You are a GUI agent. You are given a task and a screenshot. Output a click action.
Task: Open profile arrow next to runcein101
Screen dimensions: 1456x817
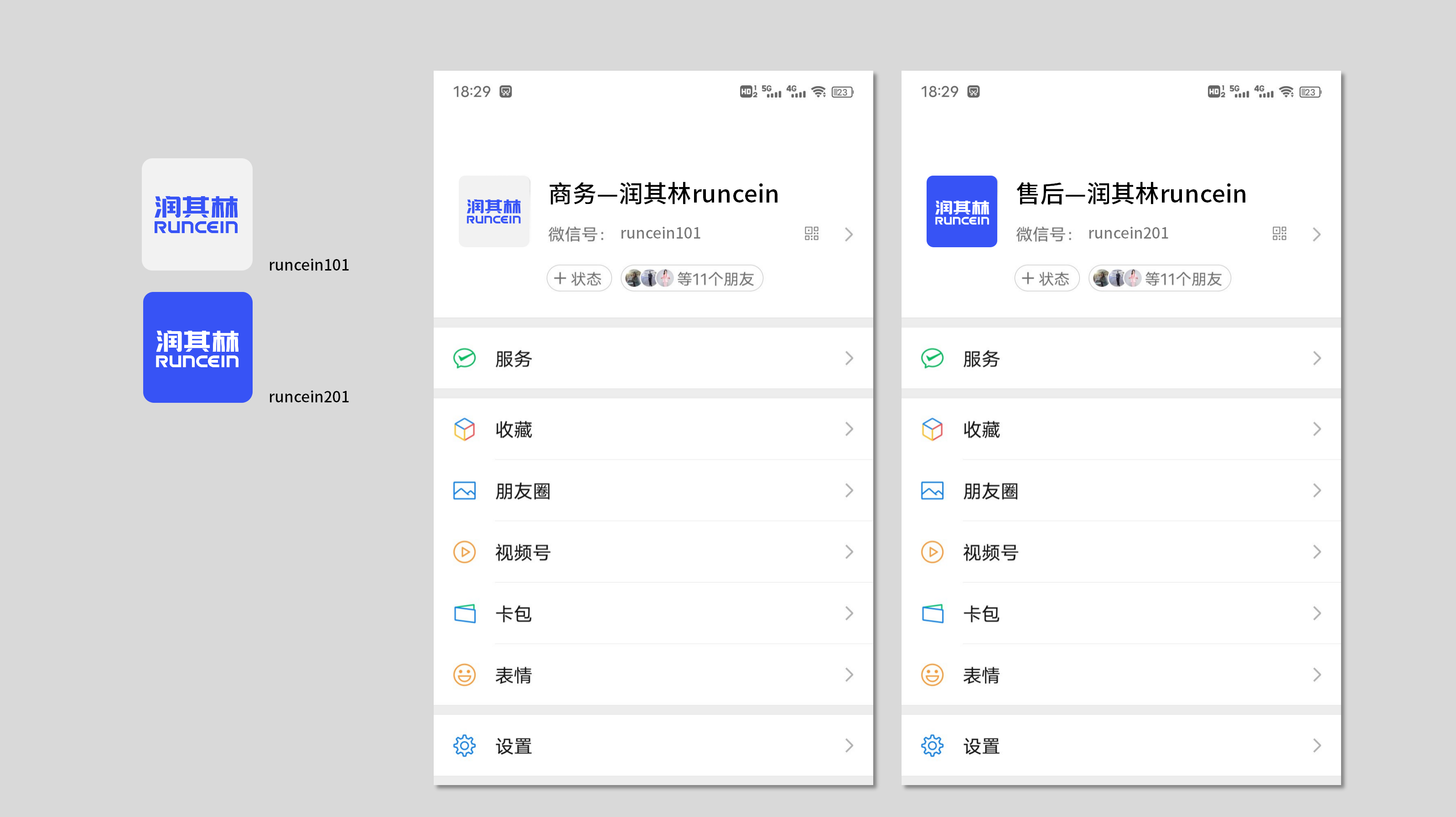tap(849, 234)
